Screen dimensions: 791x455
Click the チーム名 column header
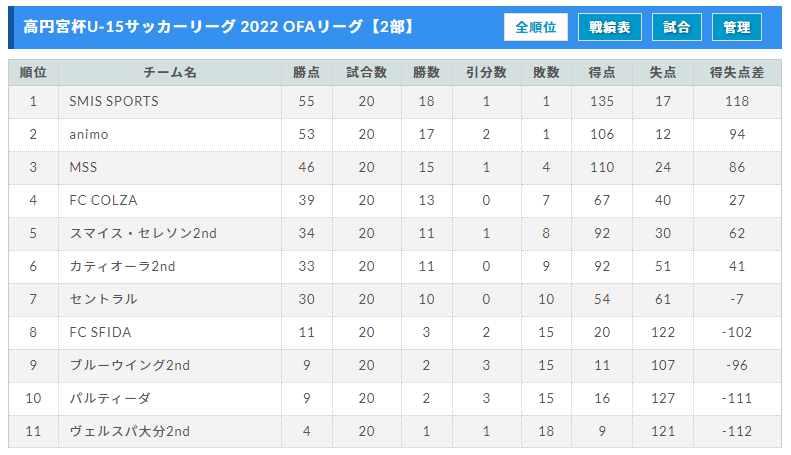click(x=170, y=73)
